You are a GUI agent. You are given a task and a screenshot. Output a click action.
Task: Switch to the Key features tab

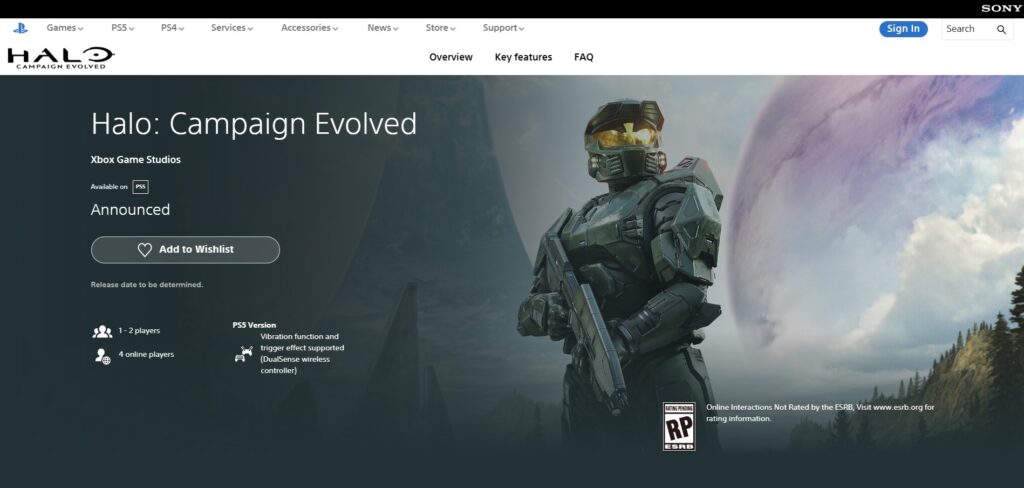click(x=523, y=57)
